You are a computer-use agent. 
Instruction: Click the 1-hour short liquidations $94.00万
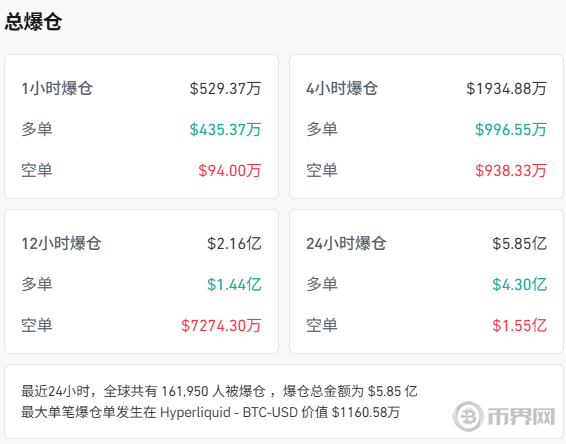click(x=230, y=170)
